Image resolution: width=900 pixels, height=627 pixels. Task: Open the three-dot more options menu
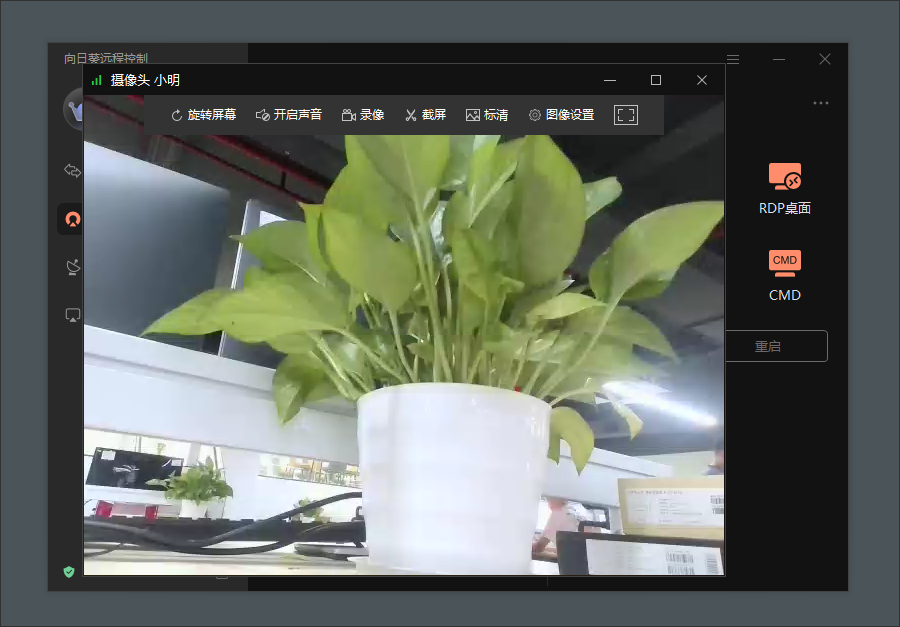coord(821,103)
